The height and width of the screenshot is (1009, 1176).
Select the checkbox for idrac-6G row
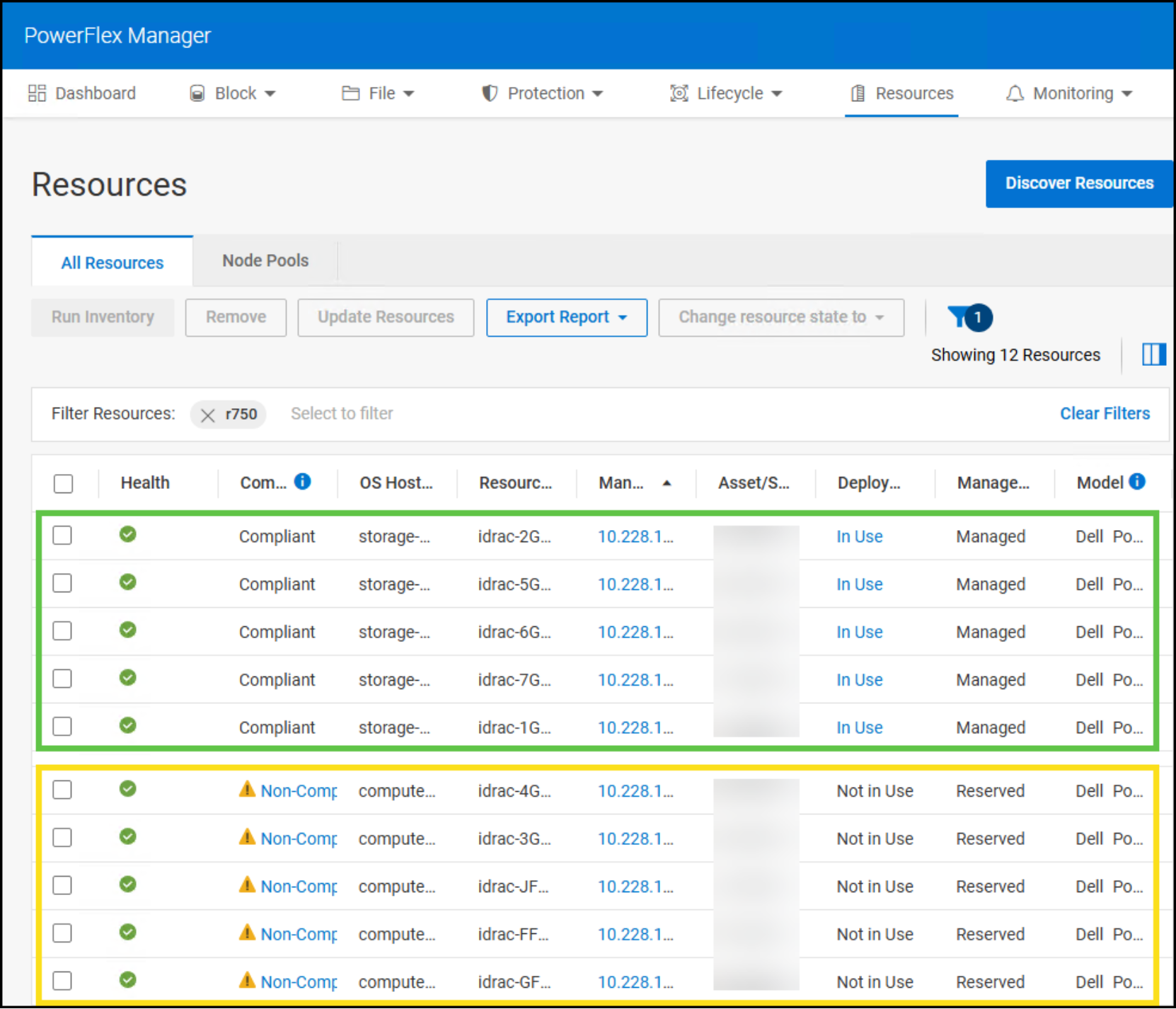pos(62,631)
